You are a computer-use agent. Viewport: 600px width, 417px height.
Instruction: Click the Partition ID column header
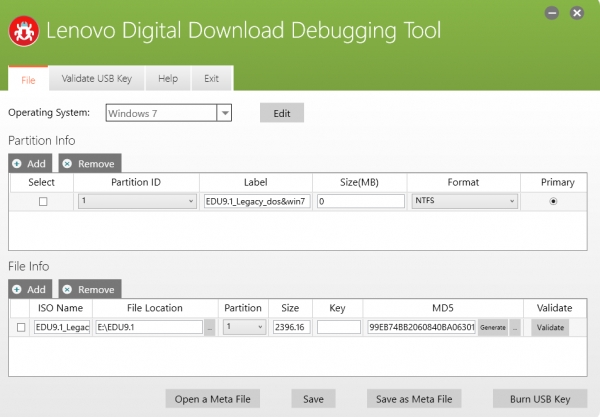(x=136, y=182)
